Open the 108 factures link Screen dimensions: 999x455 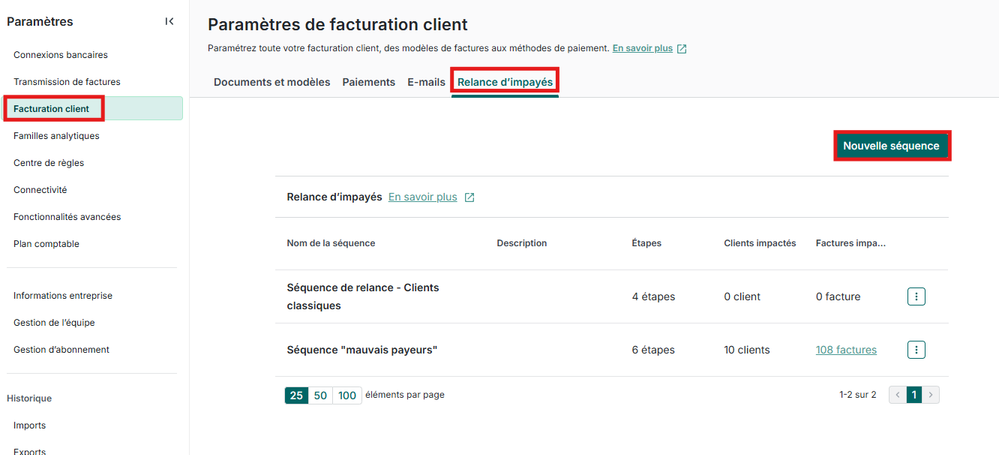[846, 350]
